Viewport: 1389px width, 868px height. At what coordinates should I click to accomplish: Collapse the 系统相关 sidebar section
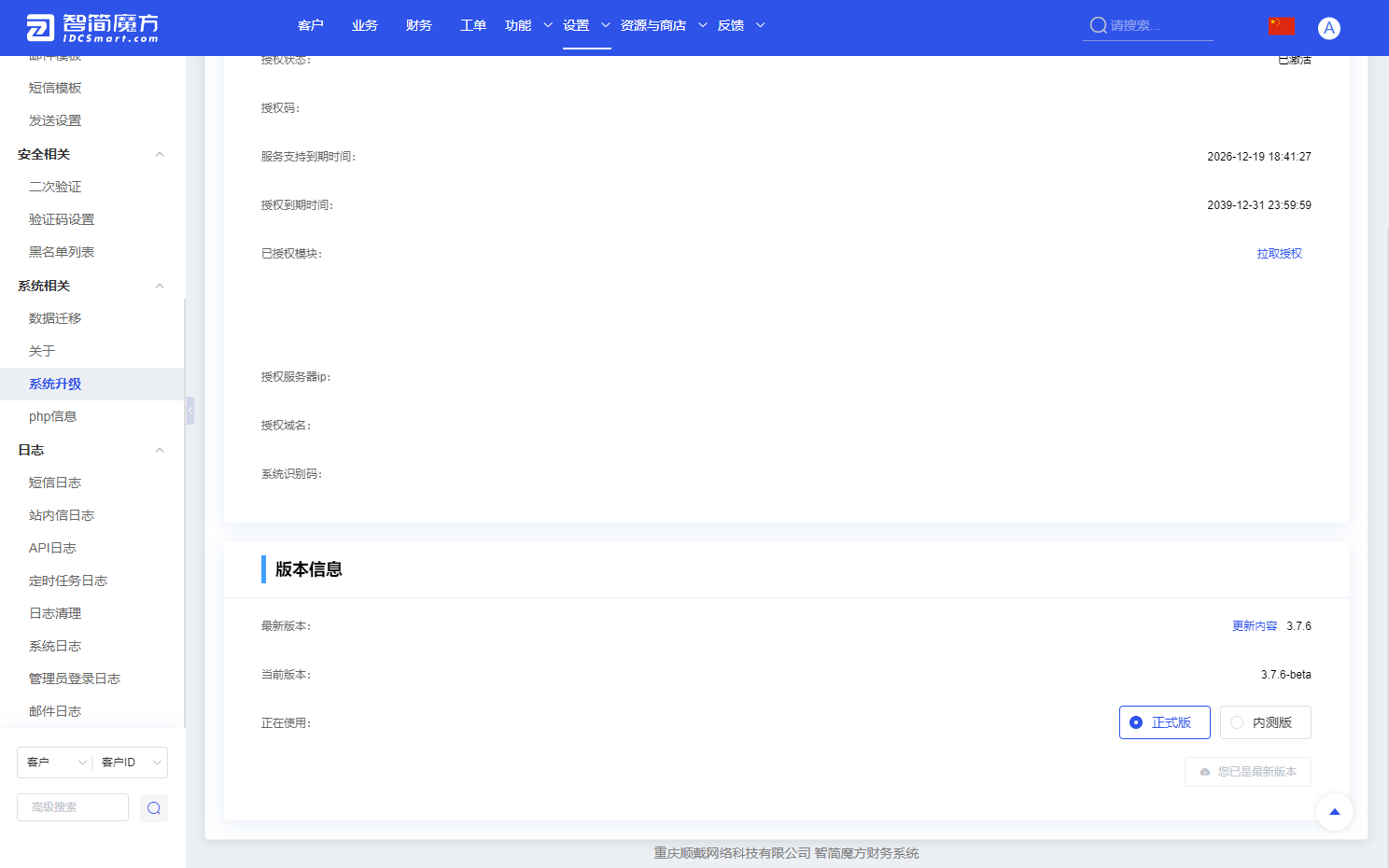[159, 286]
